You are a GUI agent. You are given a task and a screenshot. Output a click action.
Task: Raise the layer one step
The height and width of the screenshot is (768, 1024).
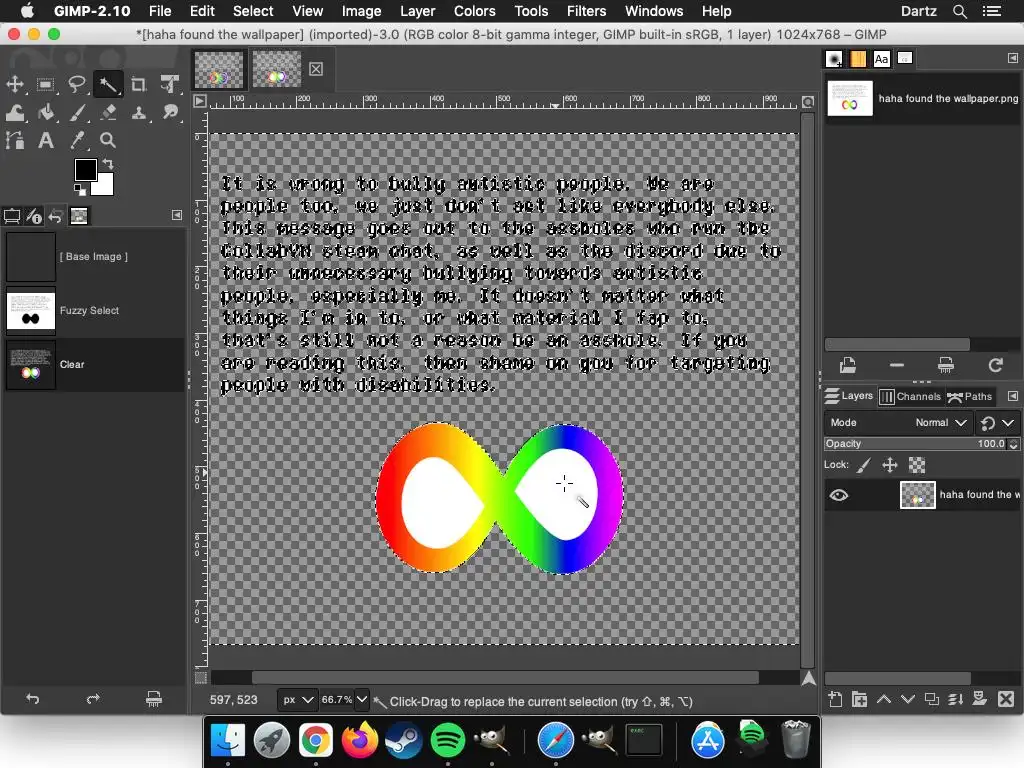[884, 699]
